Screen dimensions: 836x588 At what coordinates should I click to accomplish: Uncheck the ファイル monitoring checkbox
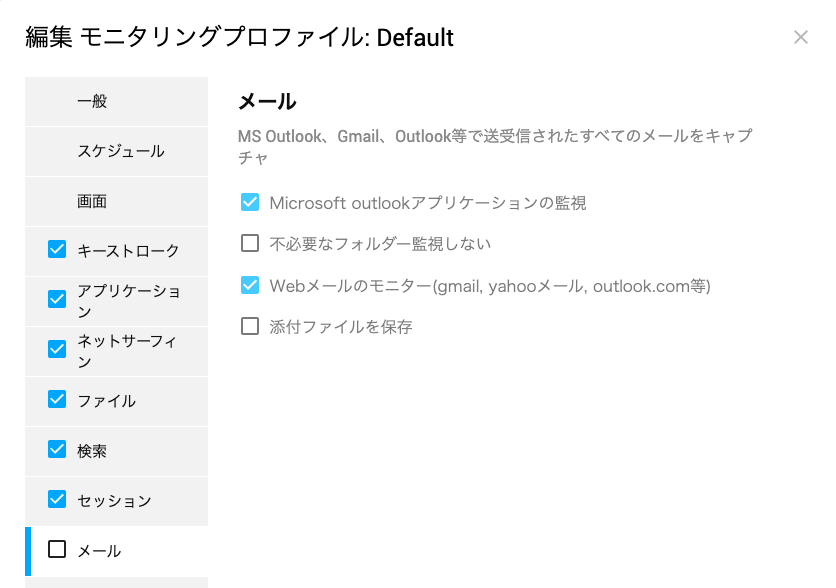57,399
